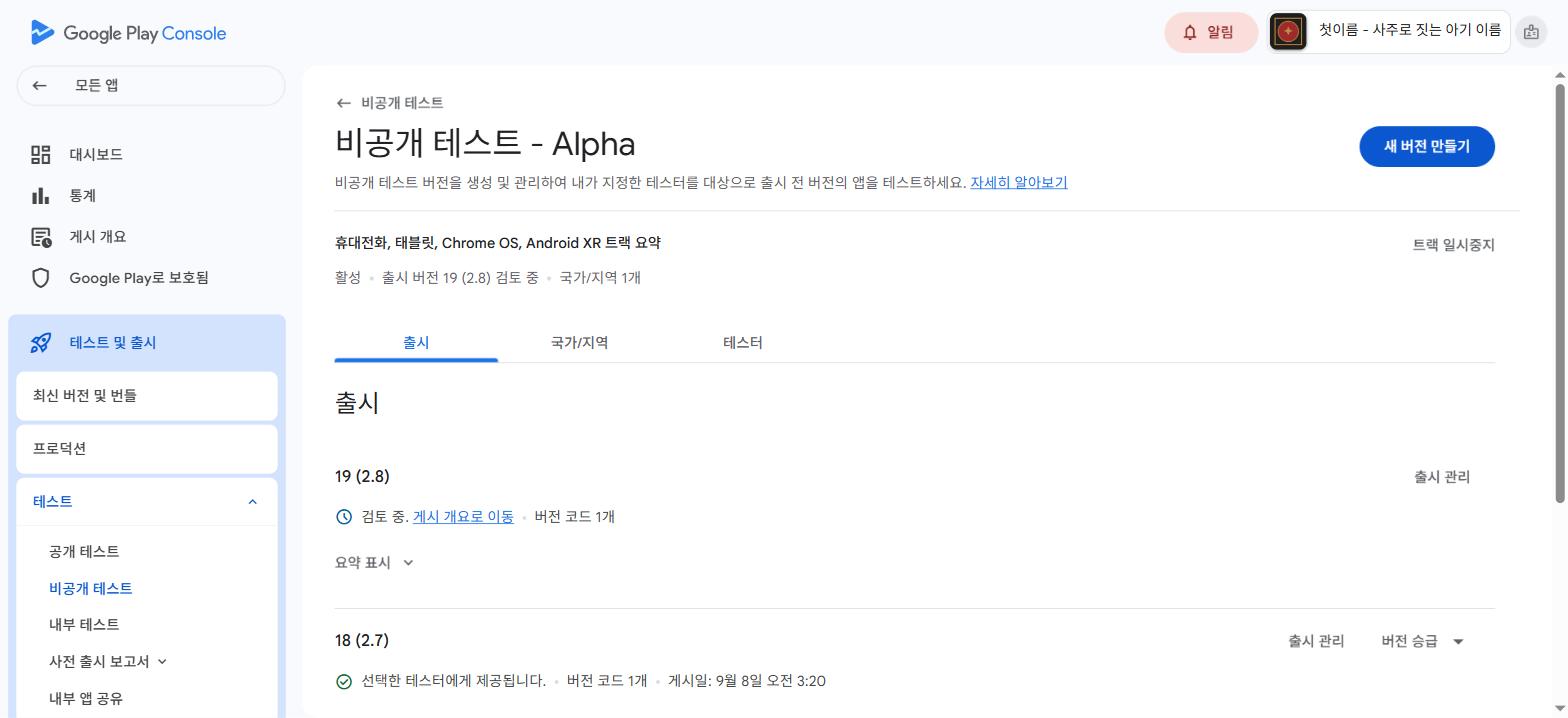This screenshot has width=1568, height=718.
Task: Select 공개 테스트 in sidebar
Action: (x=84, y=552)
